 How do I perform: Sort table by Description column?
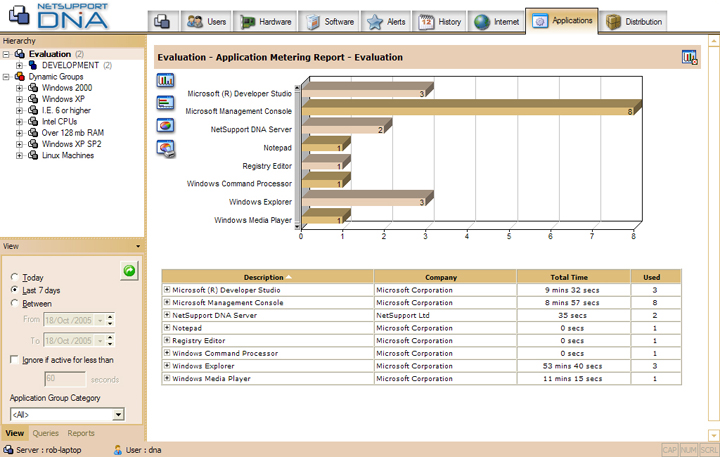268,277
